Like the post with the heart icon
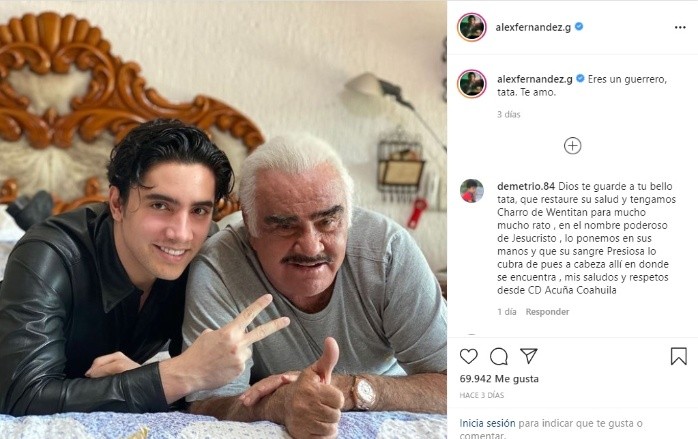The width and height of the screenshot is (698, 439). 468,356
